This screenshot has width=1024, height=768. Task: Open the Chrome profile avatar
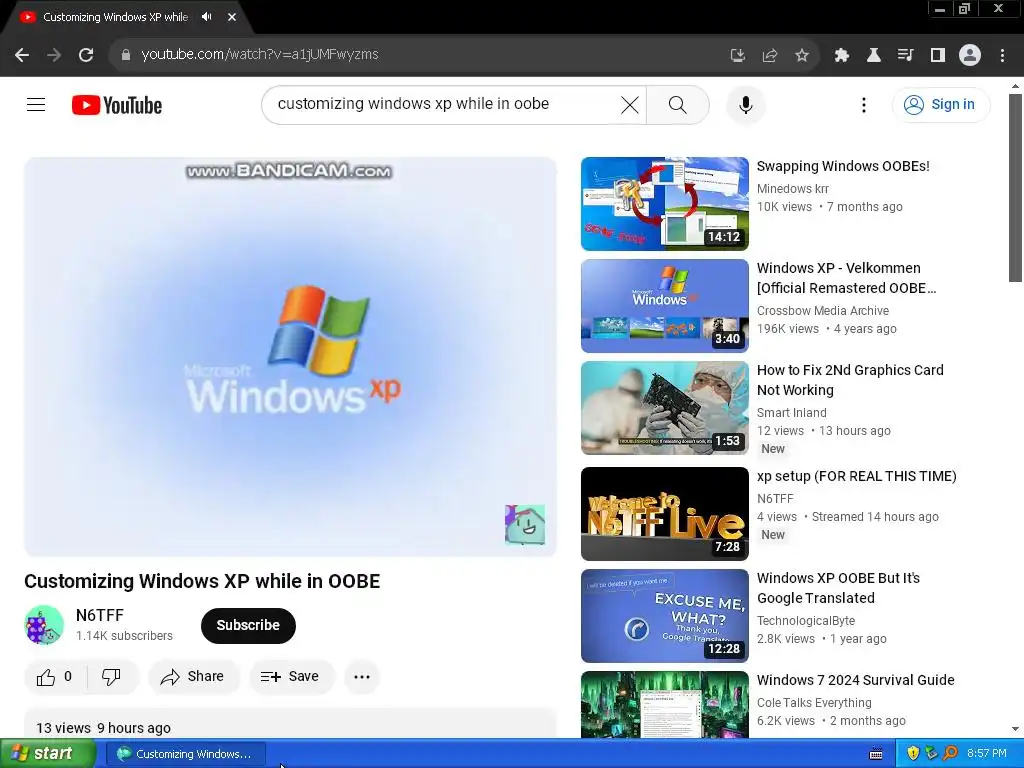(970, 55)
